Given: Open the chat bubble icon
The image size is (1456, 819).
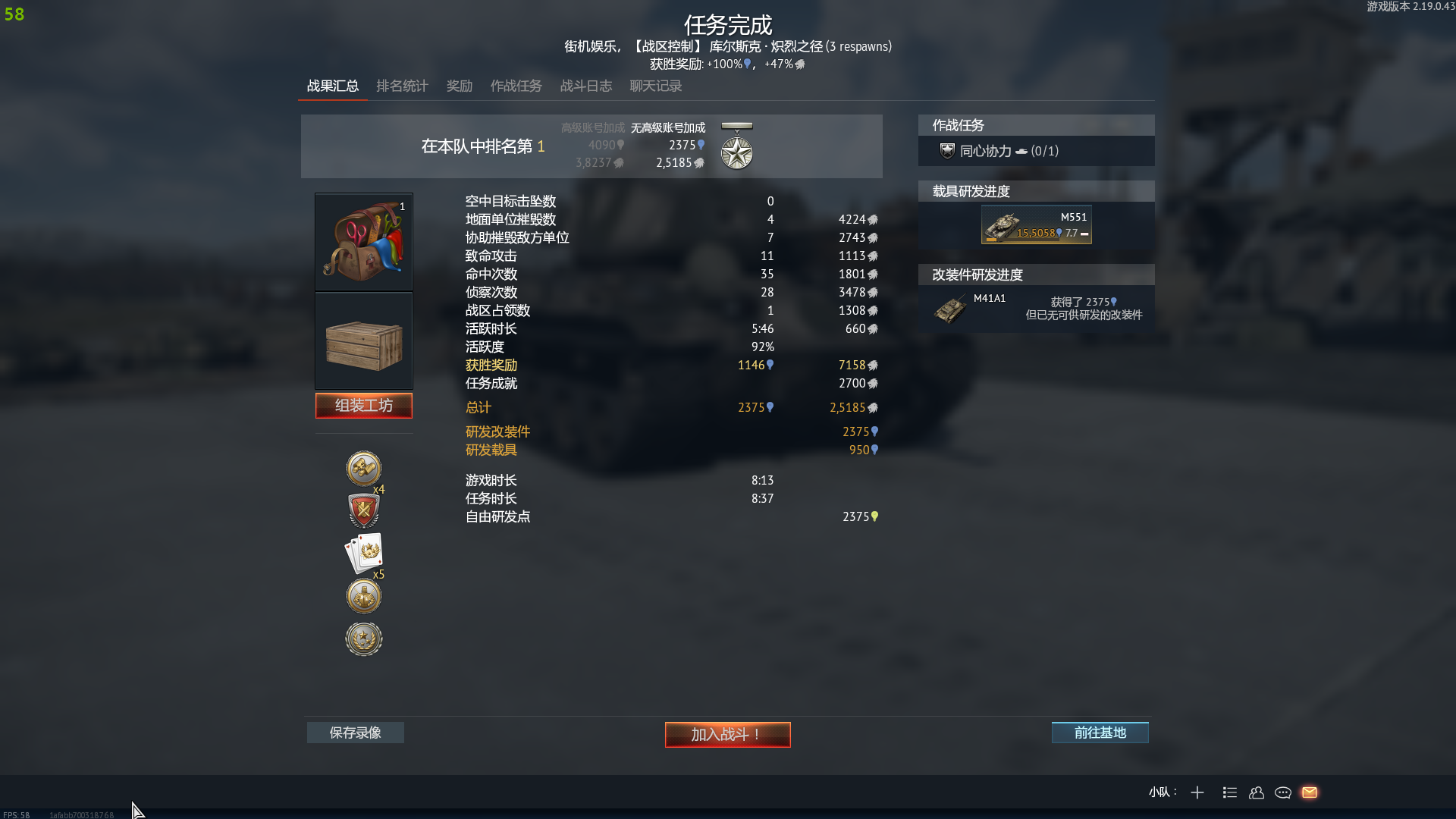Looking at the screenshot, I should coord(1283,792).
